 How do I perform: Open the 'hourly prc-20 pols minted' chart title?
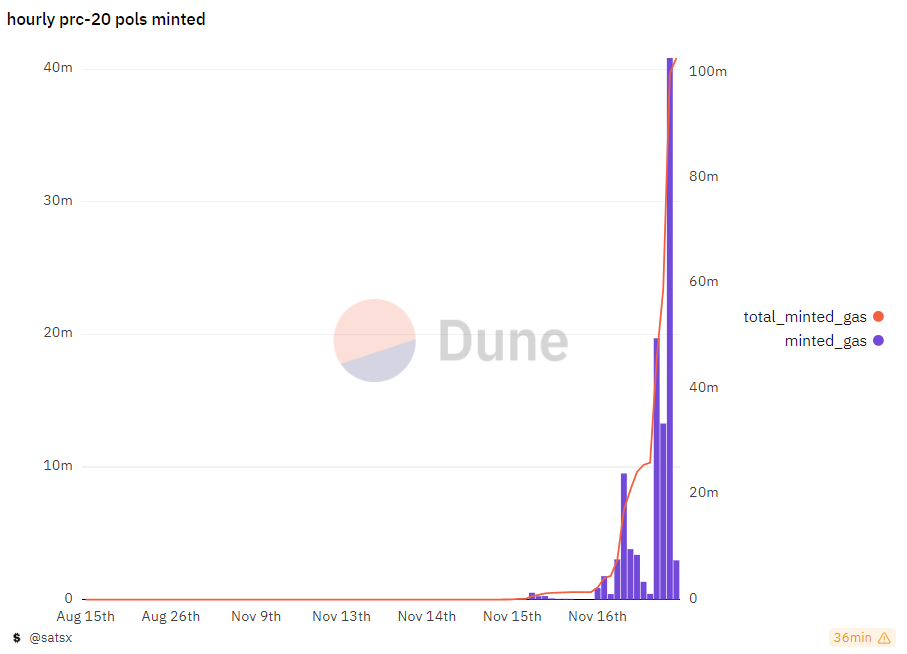[x=106, y=19]
